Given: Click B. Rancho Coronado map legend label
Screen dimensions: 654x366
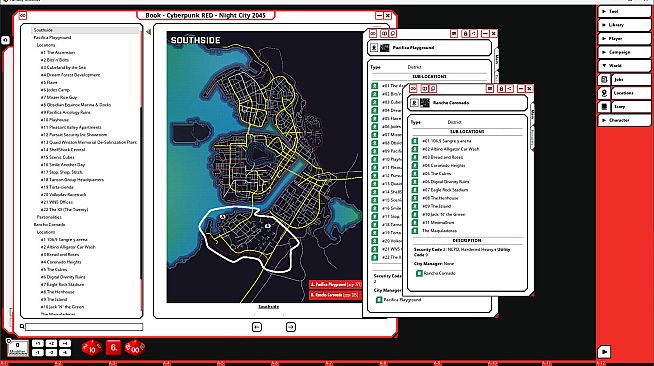Looking at the screenshot, I should (335, 295).
